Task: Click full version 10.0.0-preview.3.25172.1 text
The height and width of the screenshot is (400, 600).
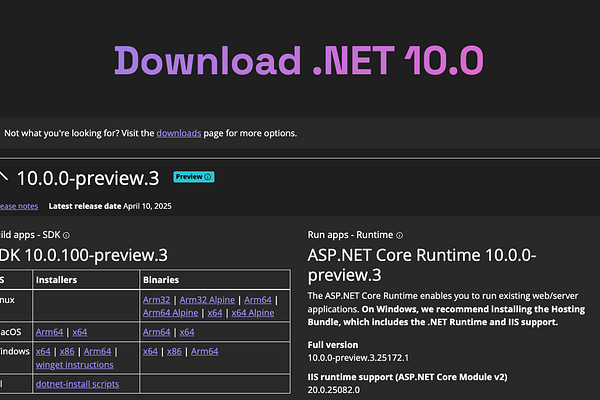Action: pos(358,358)
